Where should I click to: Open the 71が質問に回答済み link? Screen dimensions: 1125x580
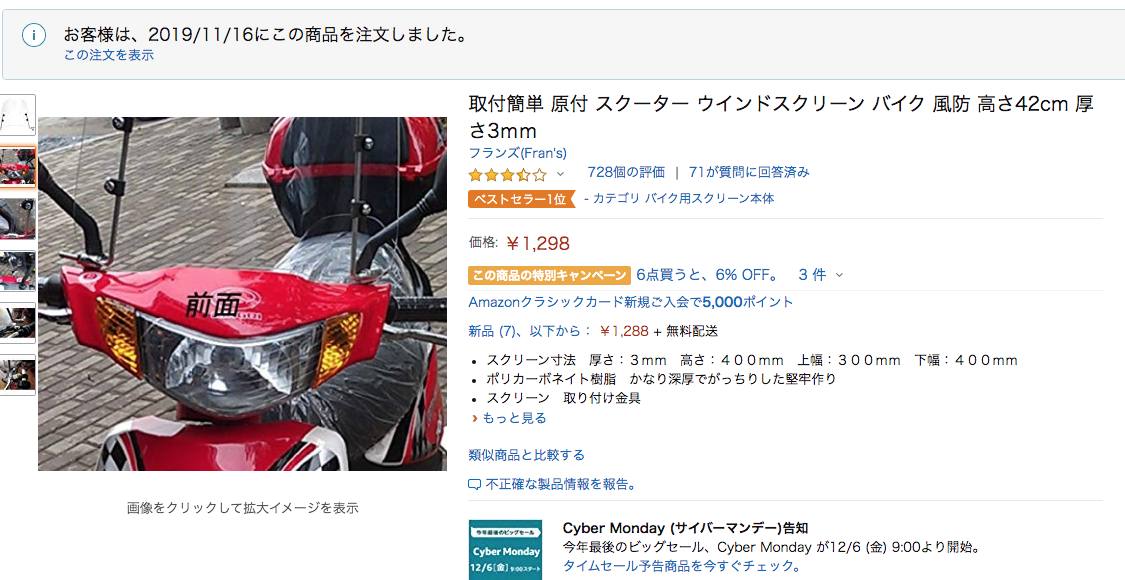click(x=749, y=172)
